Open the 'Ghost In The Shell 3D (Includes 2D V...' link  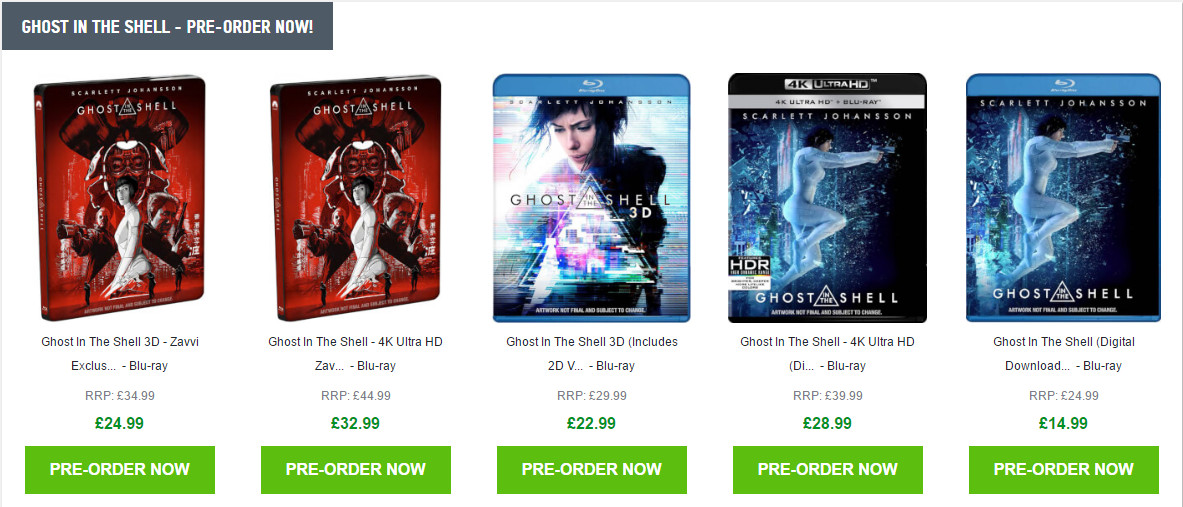click(x=592, y=354)
